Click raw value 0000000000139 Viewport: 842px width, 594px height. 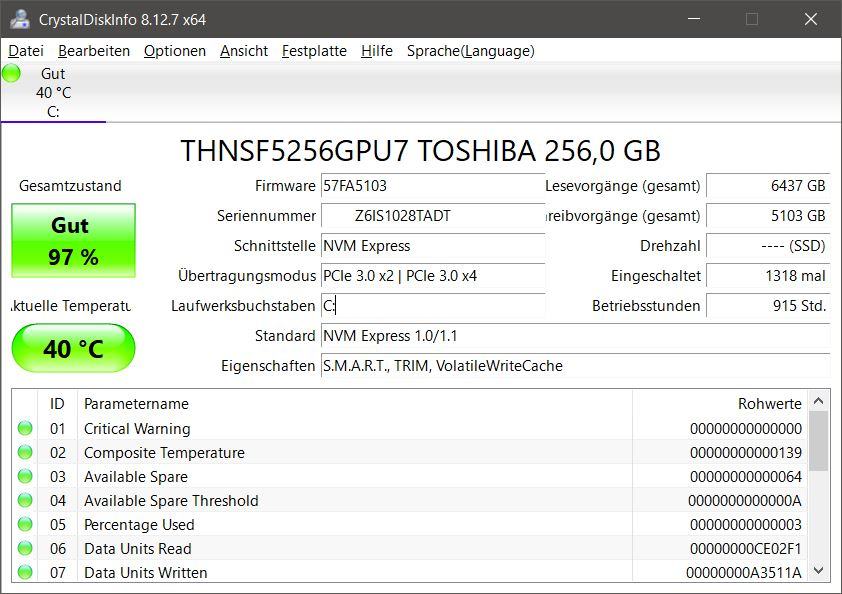tap(746, 453)
